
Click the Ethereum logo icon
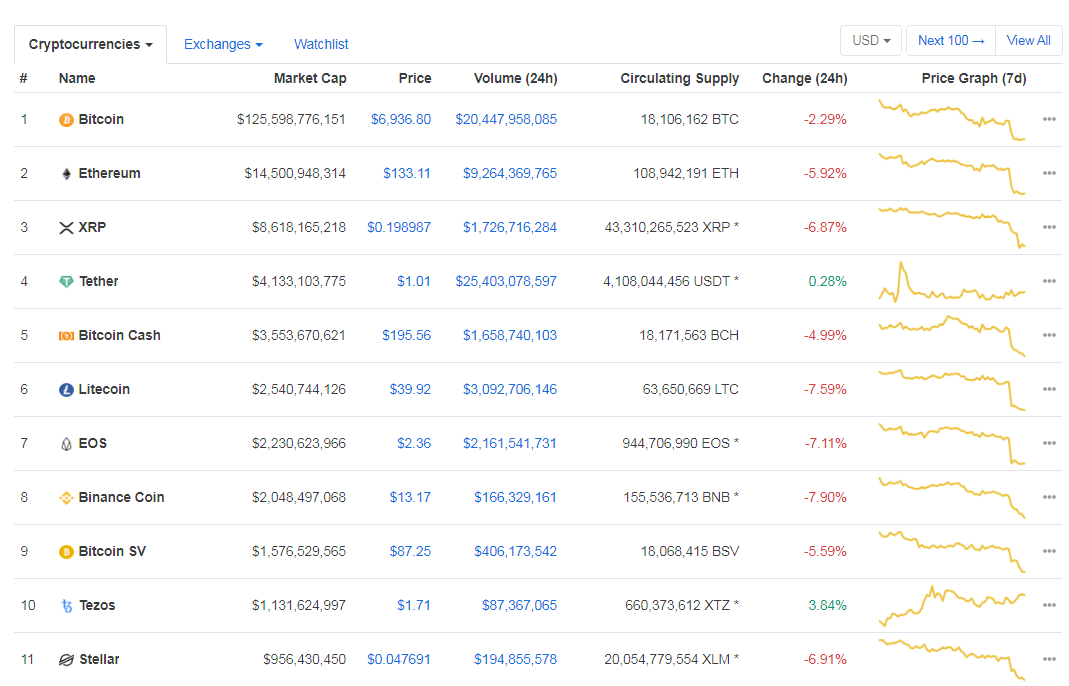pyautogui.click(x=65, y=173)
